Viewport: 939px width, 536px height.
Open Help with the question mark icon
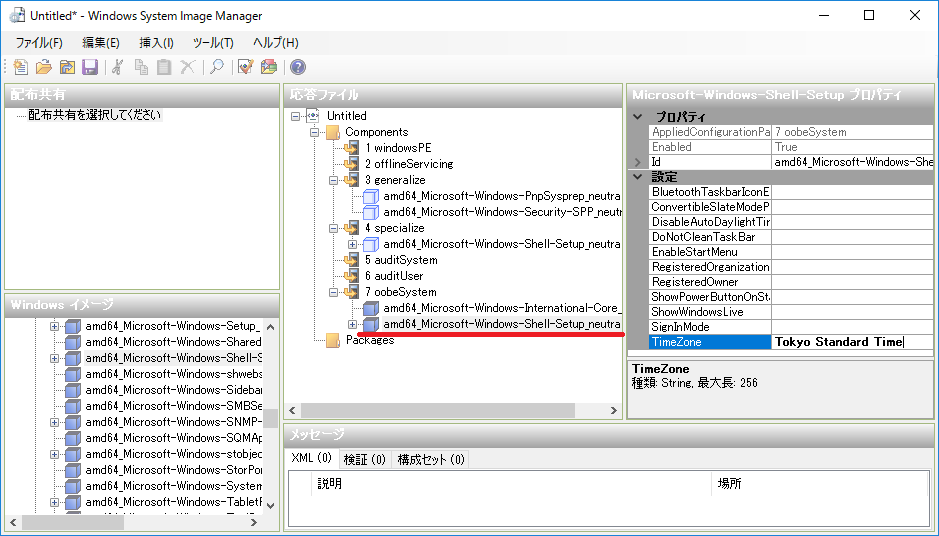[298, 67]
